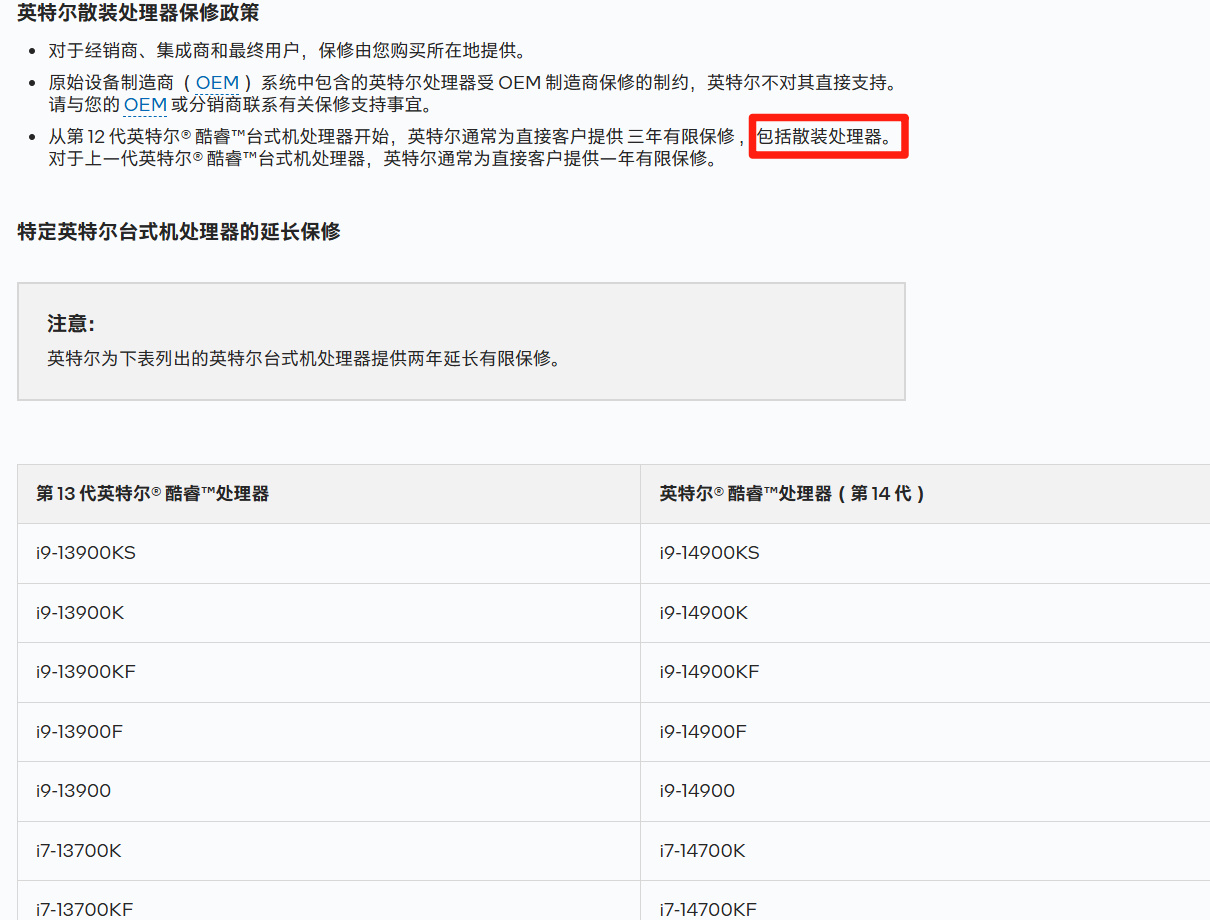Select the i9-14900KF table cell
Screen dimensions: 1210x920
925,672
